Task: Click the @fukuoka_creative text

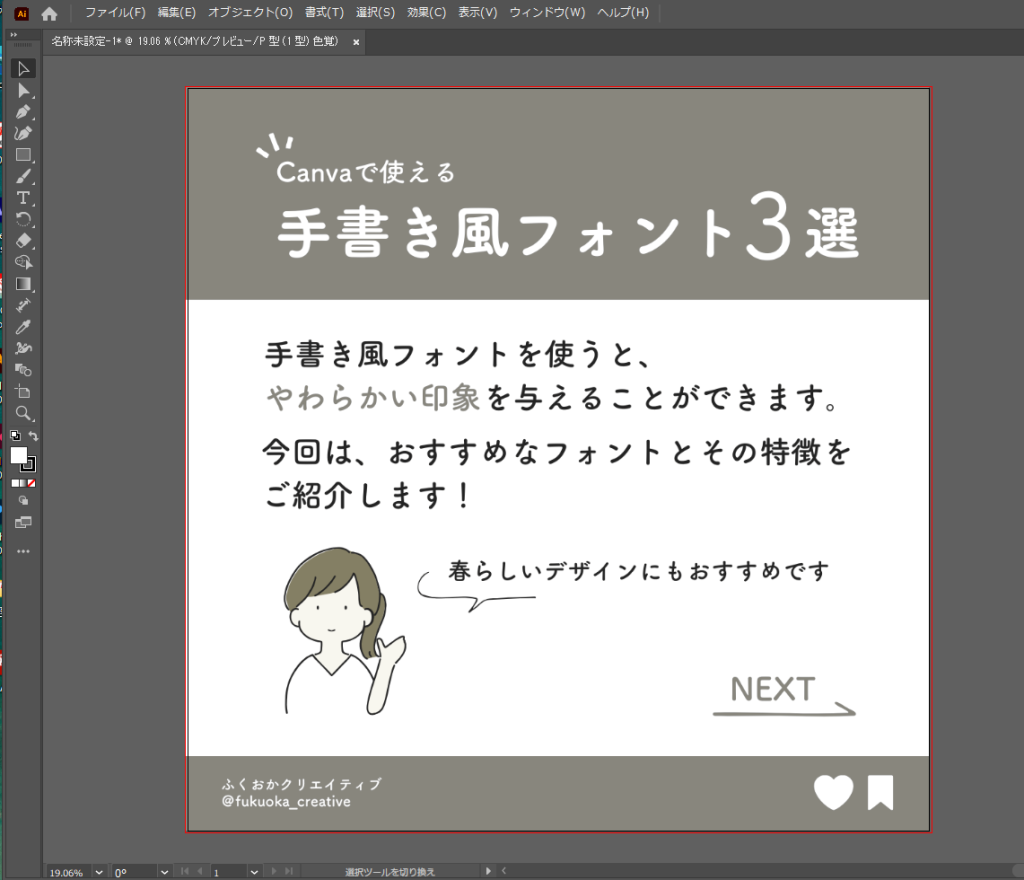Action: point(286,802)
